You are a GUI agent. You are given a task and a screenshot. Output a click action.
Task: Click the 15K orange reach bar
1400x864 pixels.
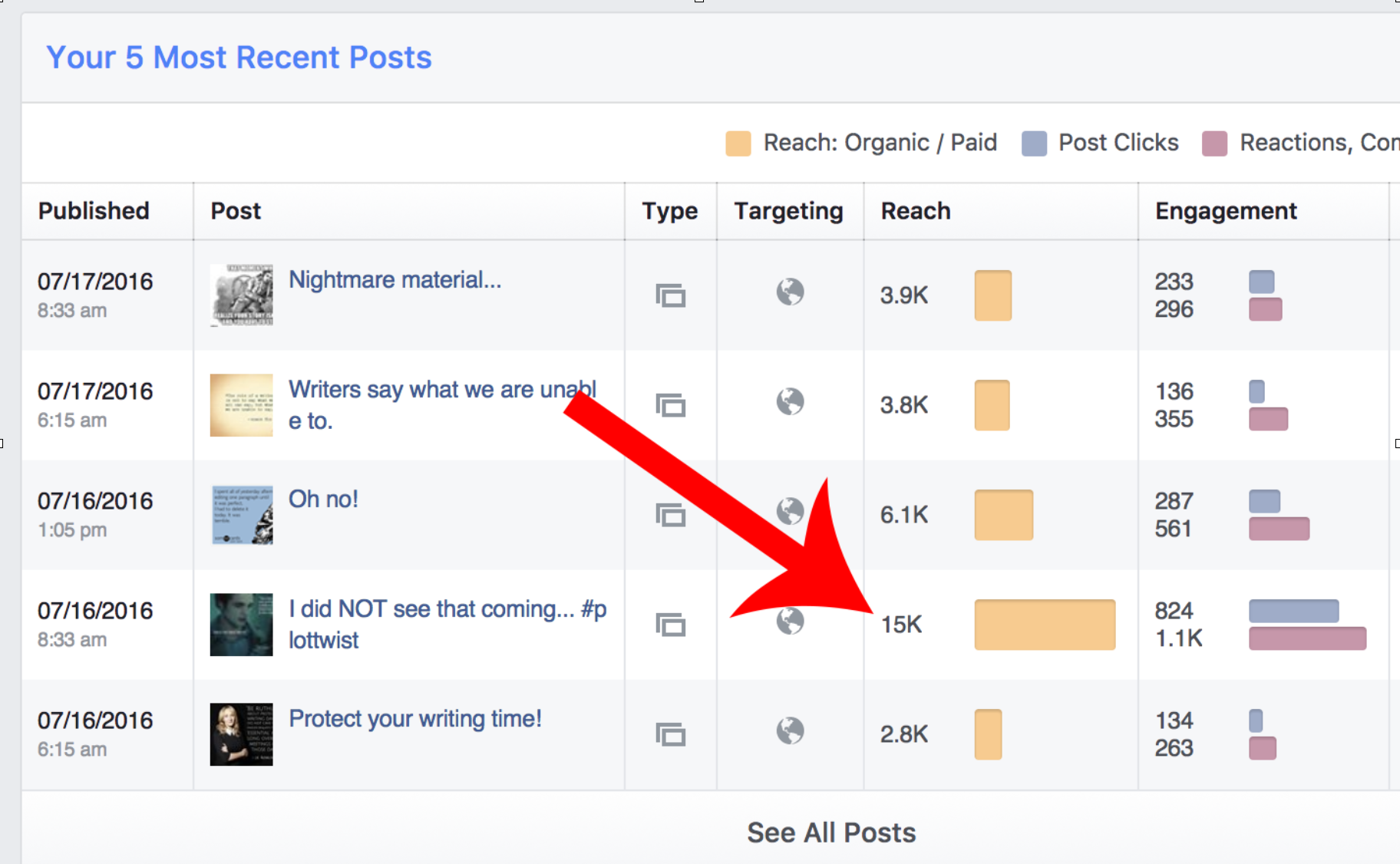tap(1044, 625)
